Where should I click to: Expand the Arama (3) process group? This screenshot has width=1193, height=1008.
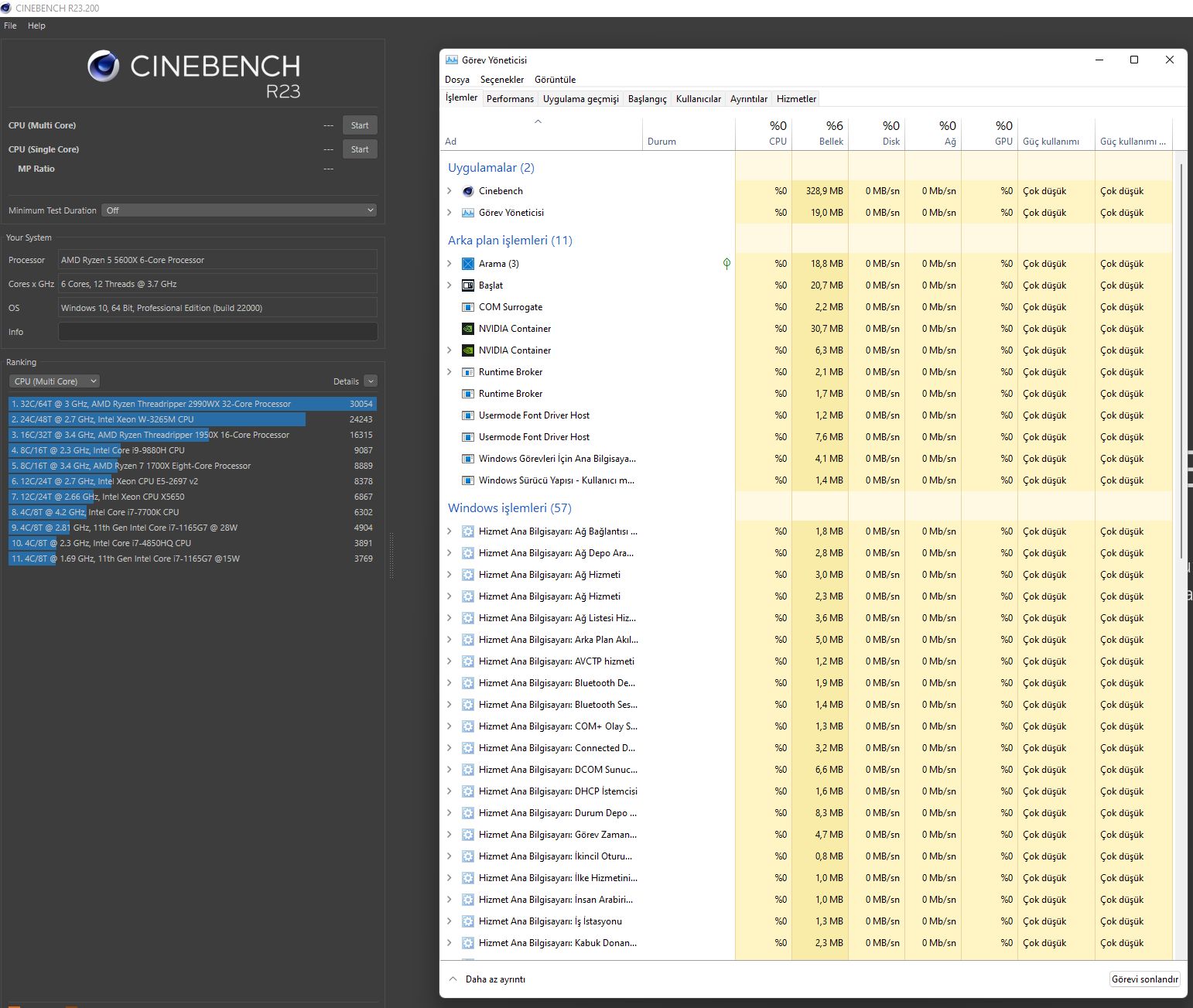450,264
